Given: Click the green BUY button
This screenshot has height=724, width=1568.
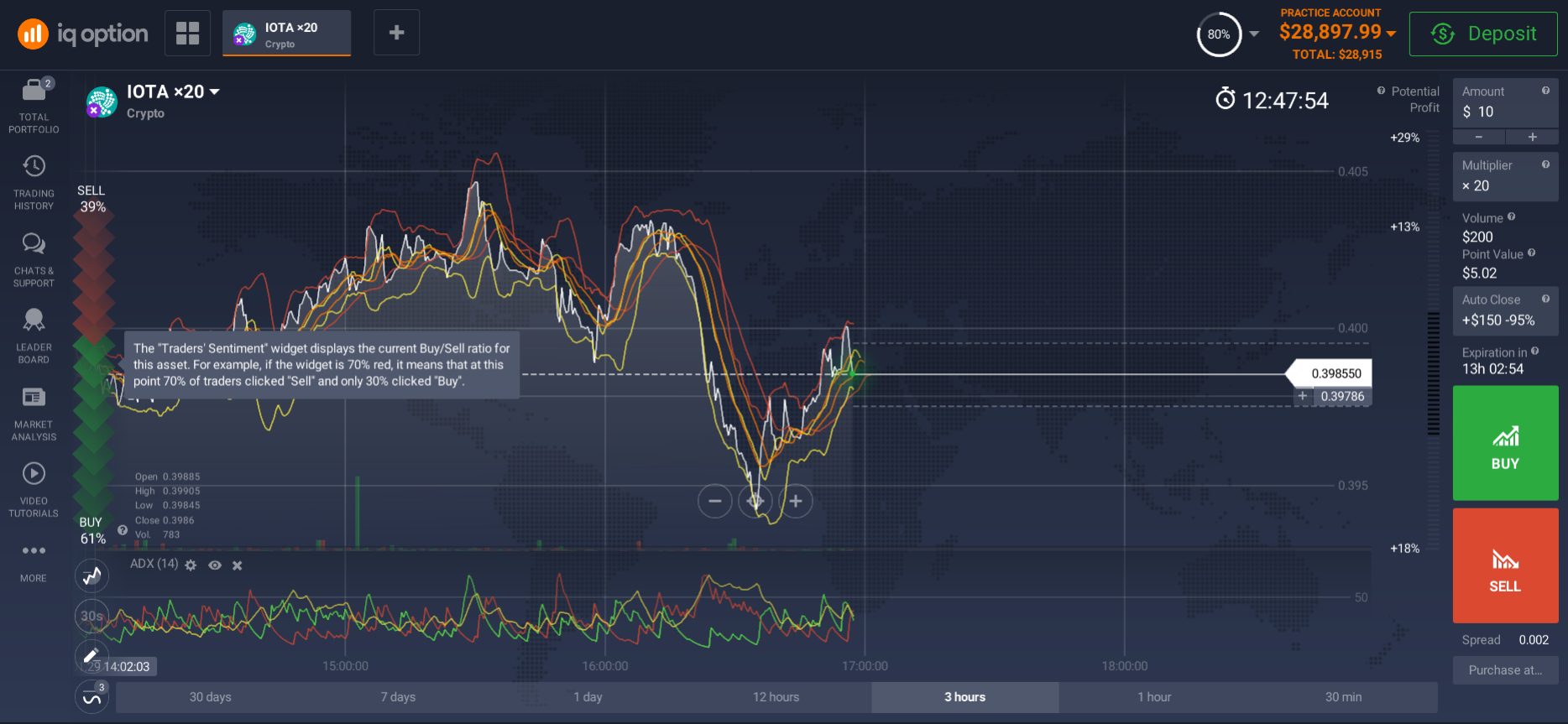Looking at the screenshot, I should click(x=1505, y=443).
